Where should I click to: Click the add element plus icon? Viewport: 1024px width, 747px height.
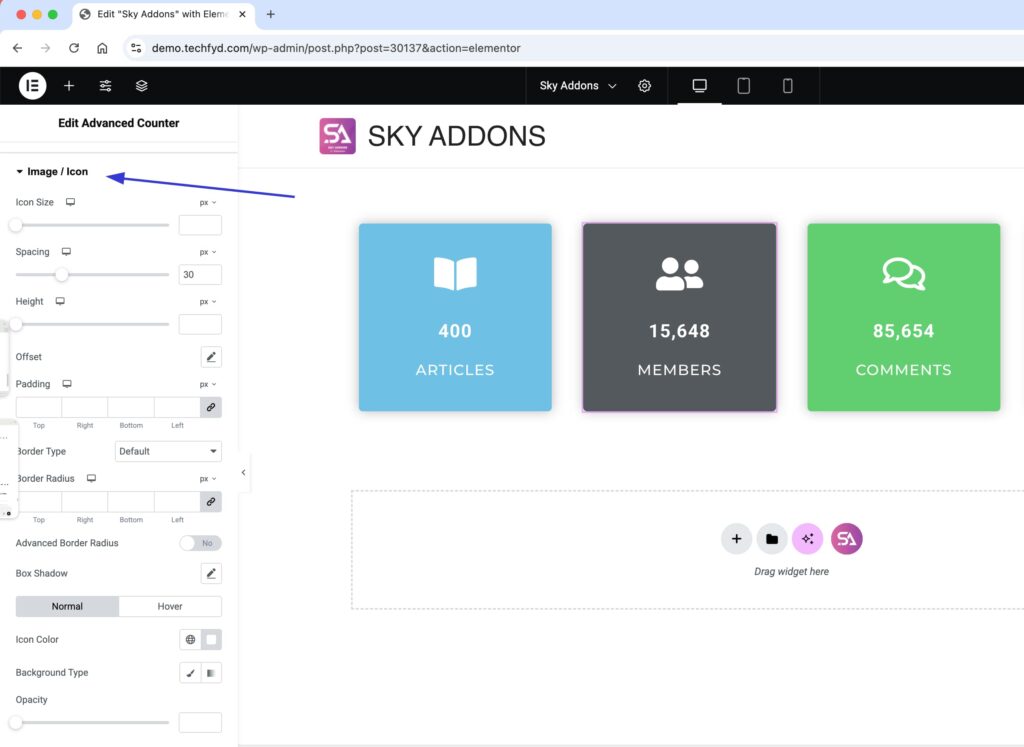pos(69,86)
